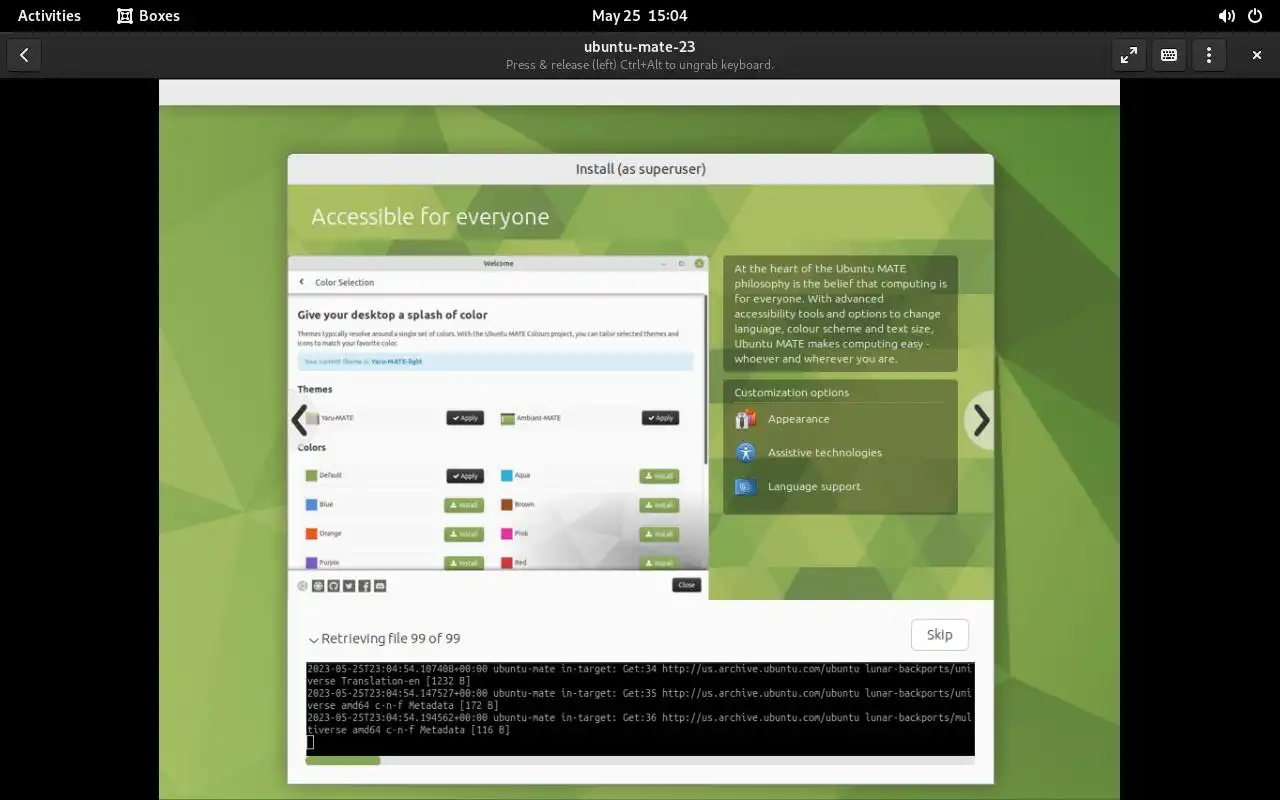The image size is (1280, 800).
Task: Close the Boxes virtual machine window
Action: tap(1257, 55)
